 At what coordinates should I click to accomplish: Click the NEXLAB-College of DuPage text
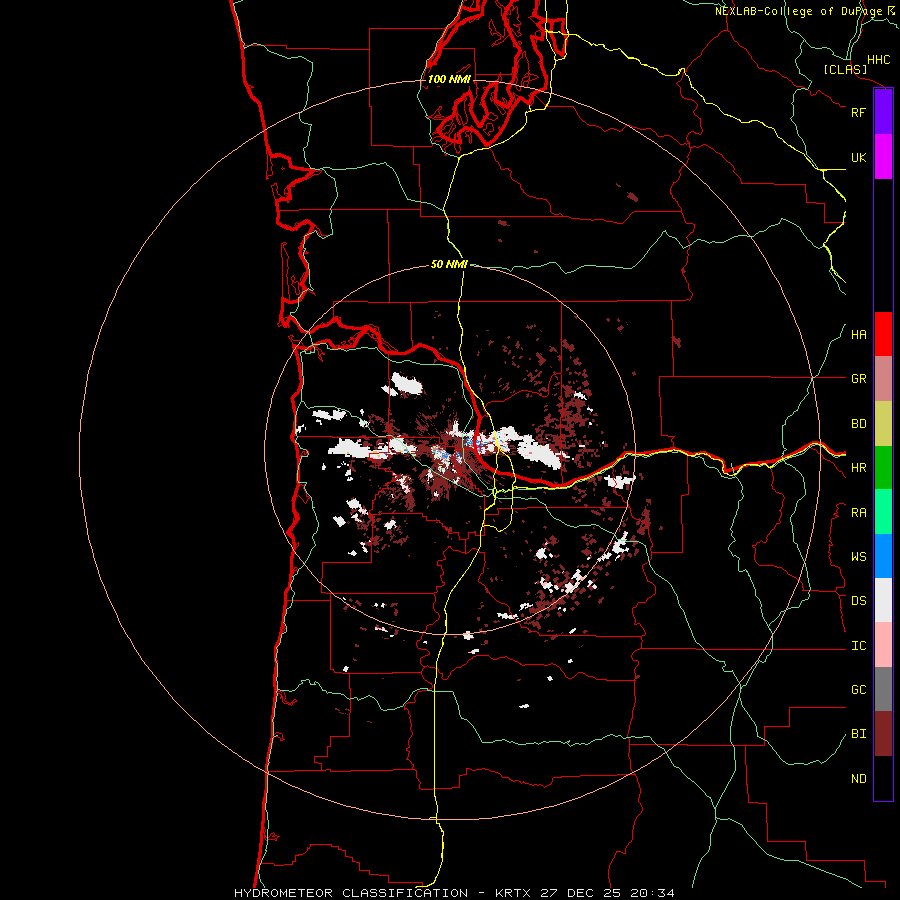[x=798, y=11]
